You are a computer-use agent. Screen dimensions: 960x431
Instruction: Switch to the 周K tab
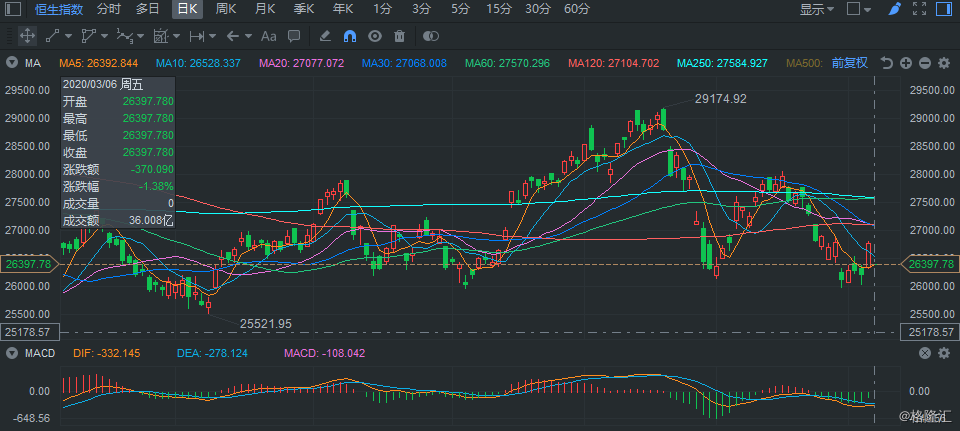click(226, 9)
